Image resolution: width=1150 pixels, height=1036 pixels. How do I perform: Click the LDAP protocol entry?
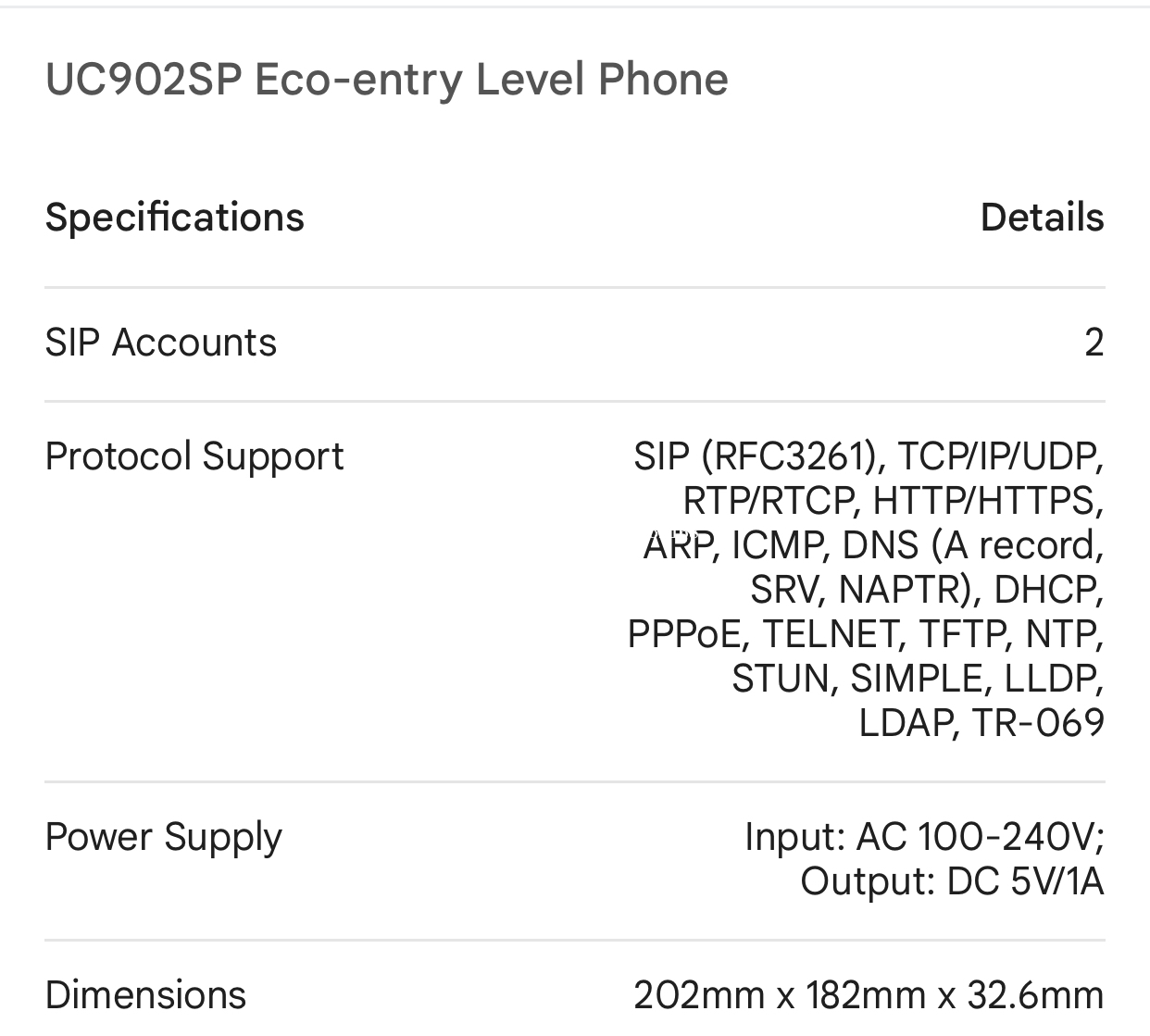pyautogui.click(x=906, y=723)
